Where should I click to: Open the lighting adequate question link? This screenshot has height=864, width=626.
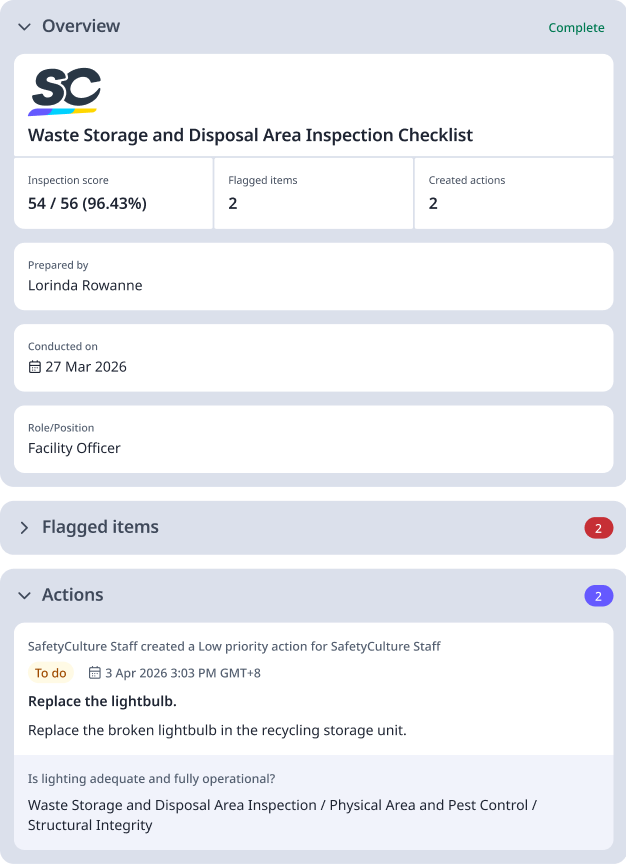(x=151, y=779)
